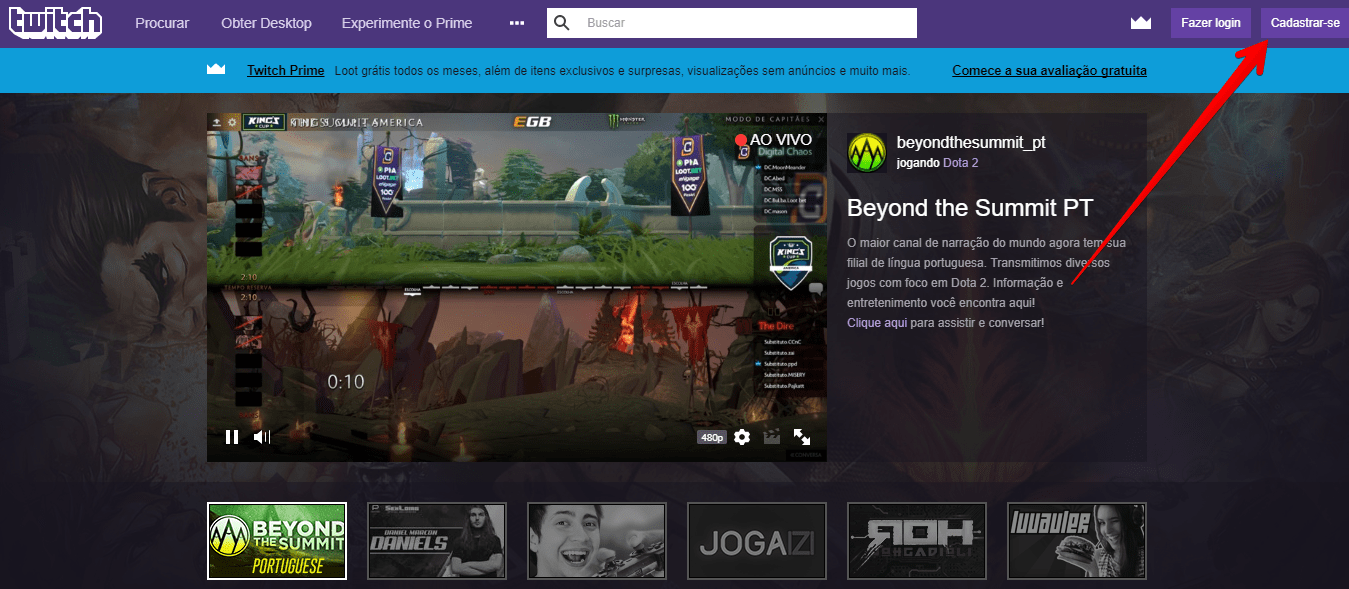Select the Daniels channel thumbnail
The height and width of the screenshot is (589, 1349).
437,541
